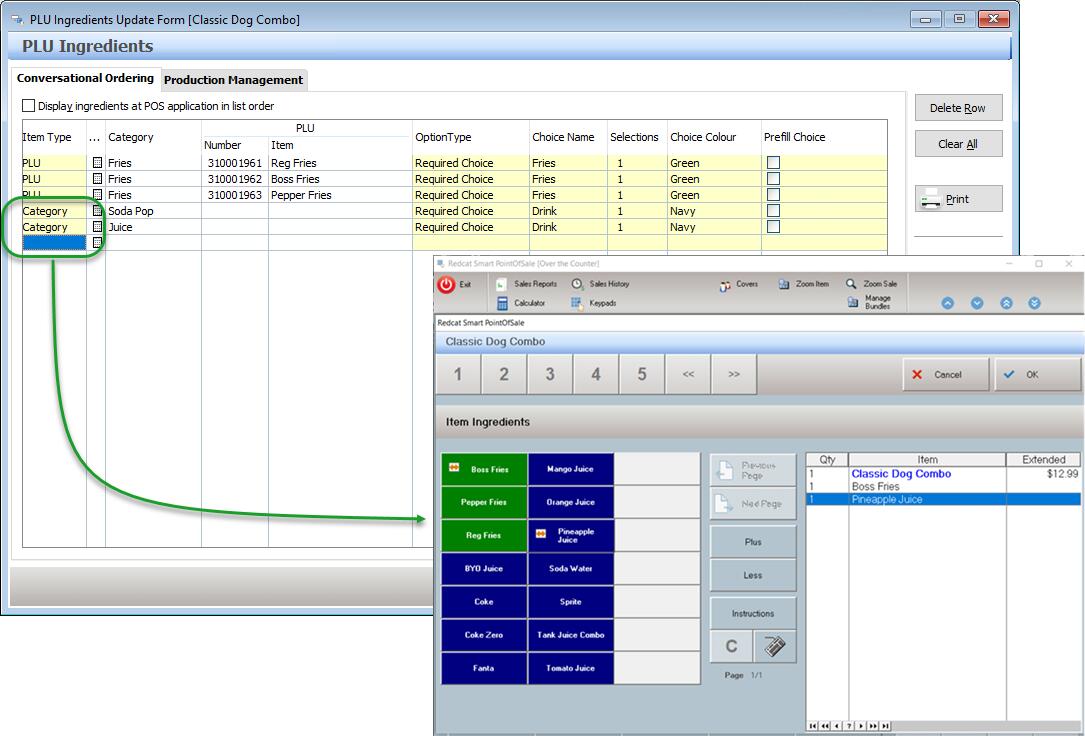Screen dimensions: 1085x736
Task: Click the double-down scroll arrow in POS toolbar
Action: tap(1034, 303)
